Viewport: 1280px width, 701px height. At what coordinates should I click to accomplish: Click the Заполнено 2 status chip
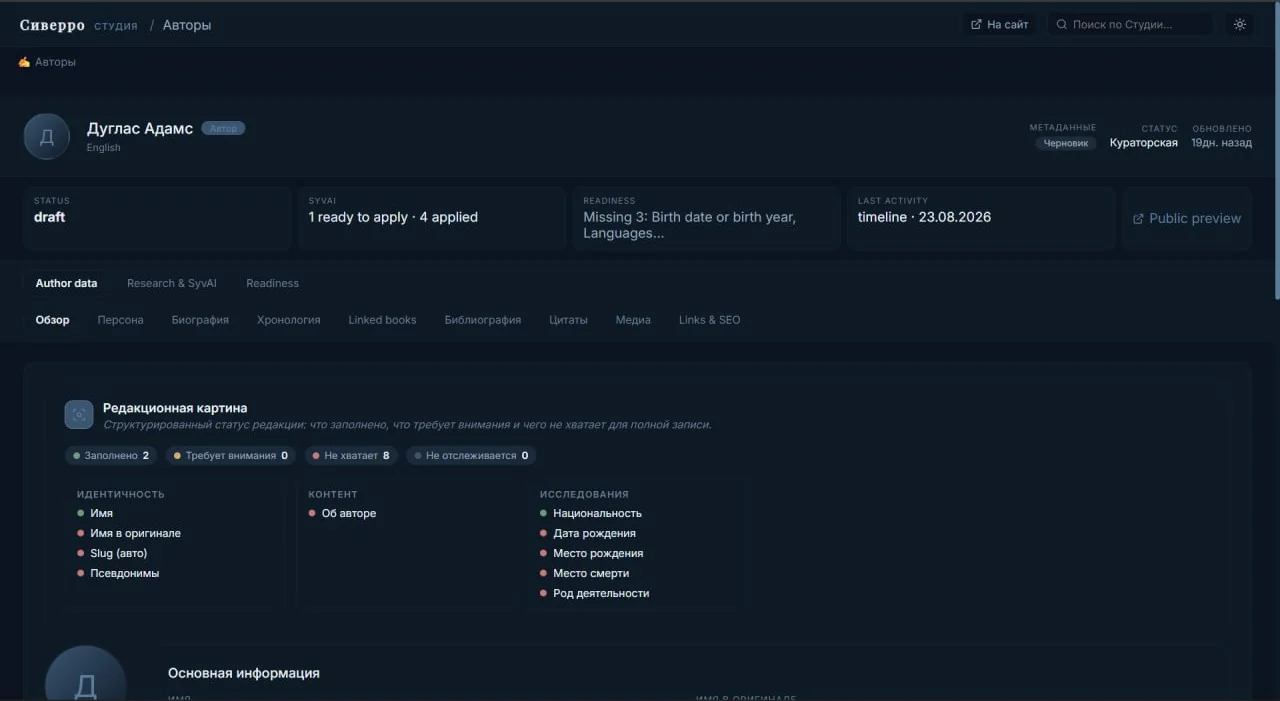tap(111, 456)
